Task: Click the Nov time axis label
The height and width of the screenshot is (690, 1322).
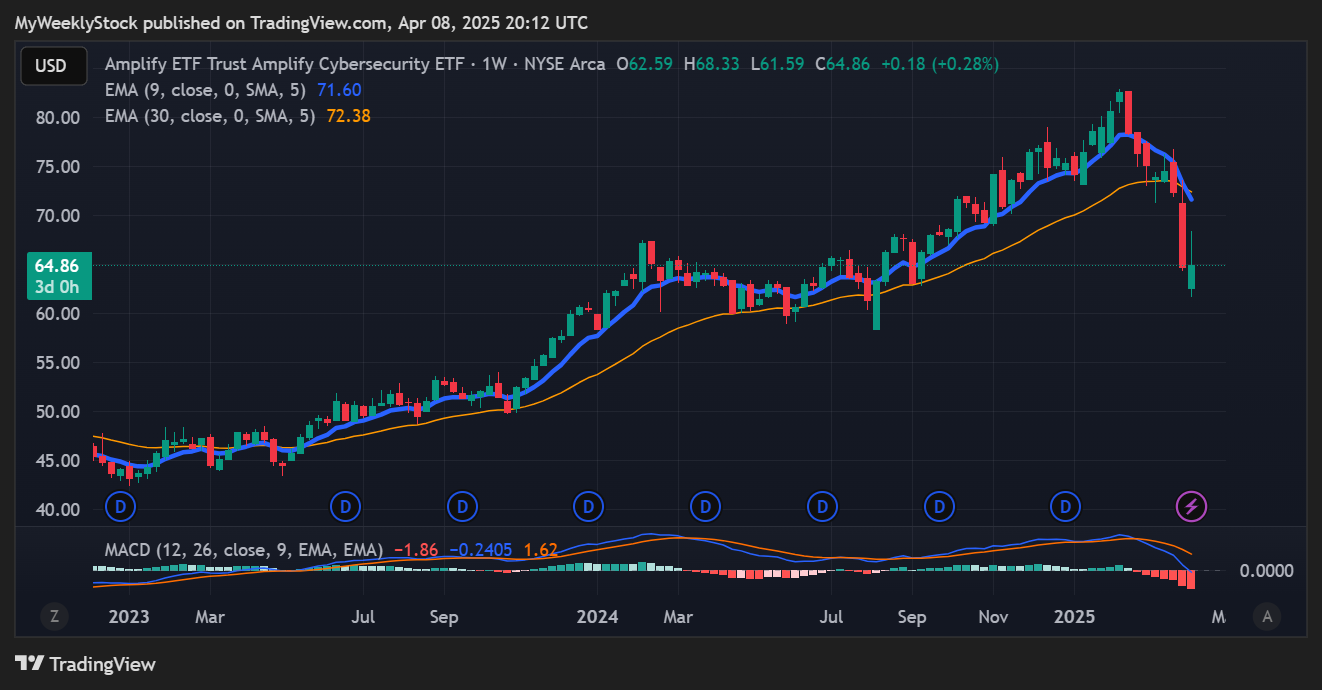Action: click(x=992, y=617)
